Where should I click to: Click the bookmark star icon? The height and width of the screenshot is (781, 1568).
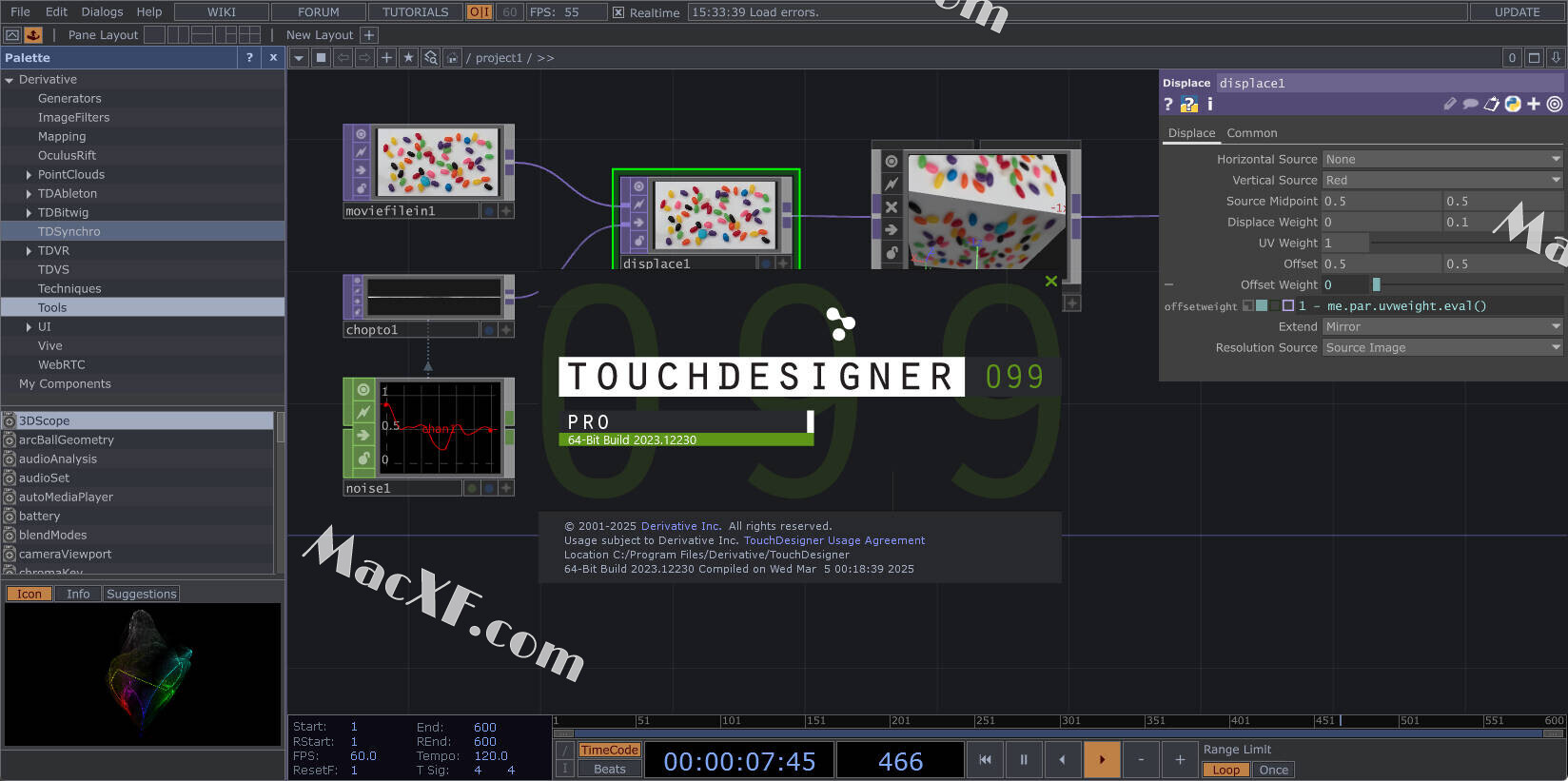[408, 58]
